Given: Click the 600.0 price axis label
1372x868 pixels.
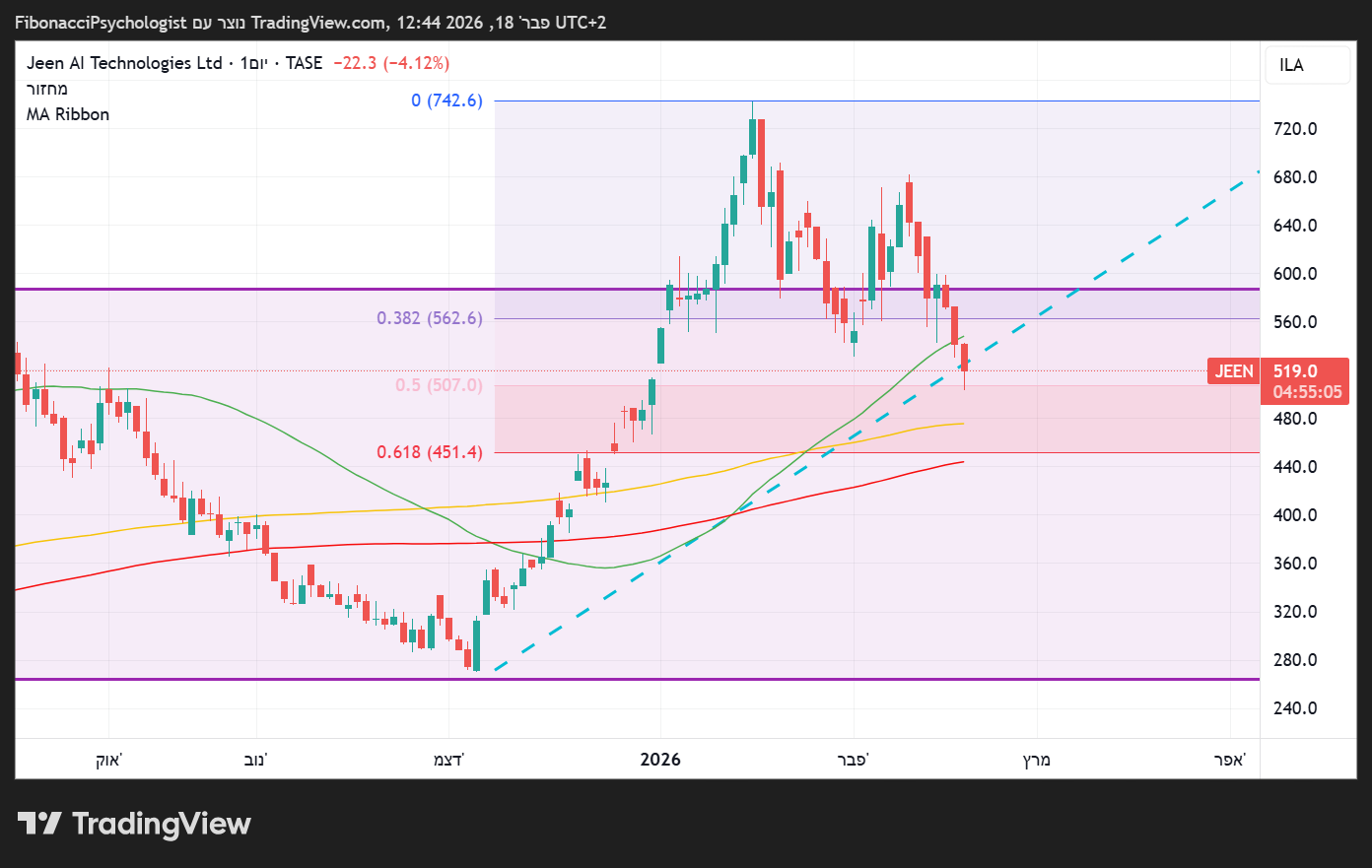Looking at the screenshot, I should 1295,274.
